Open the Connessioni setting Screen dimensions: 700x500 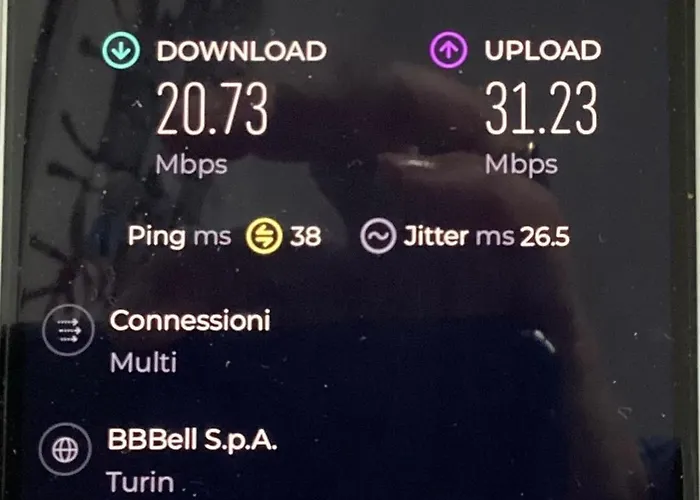pos(190,320)
